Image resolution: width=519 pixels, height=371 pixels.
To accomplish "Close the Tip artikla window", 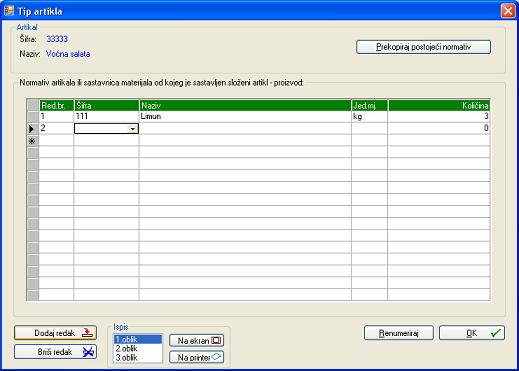I will (x=508, y=11).
